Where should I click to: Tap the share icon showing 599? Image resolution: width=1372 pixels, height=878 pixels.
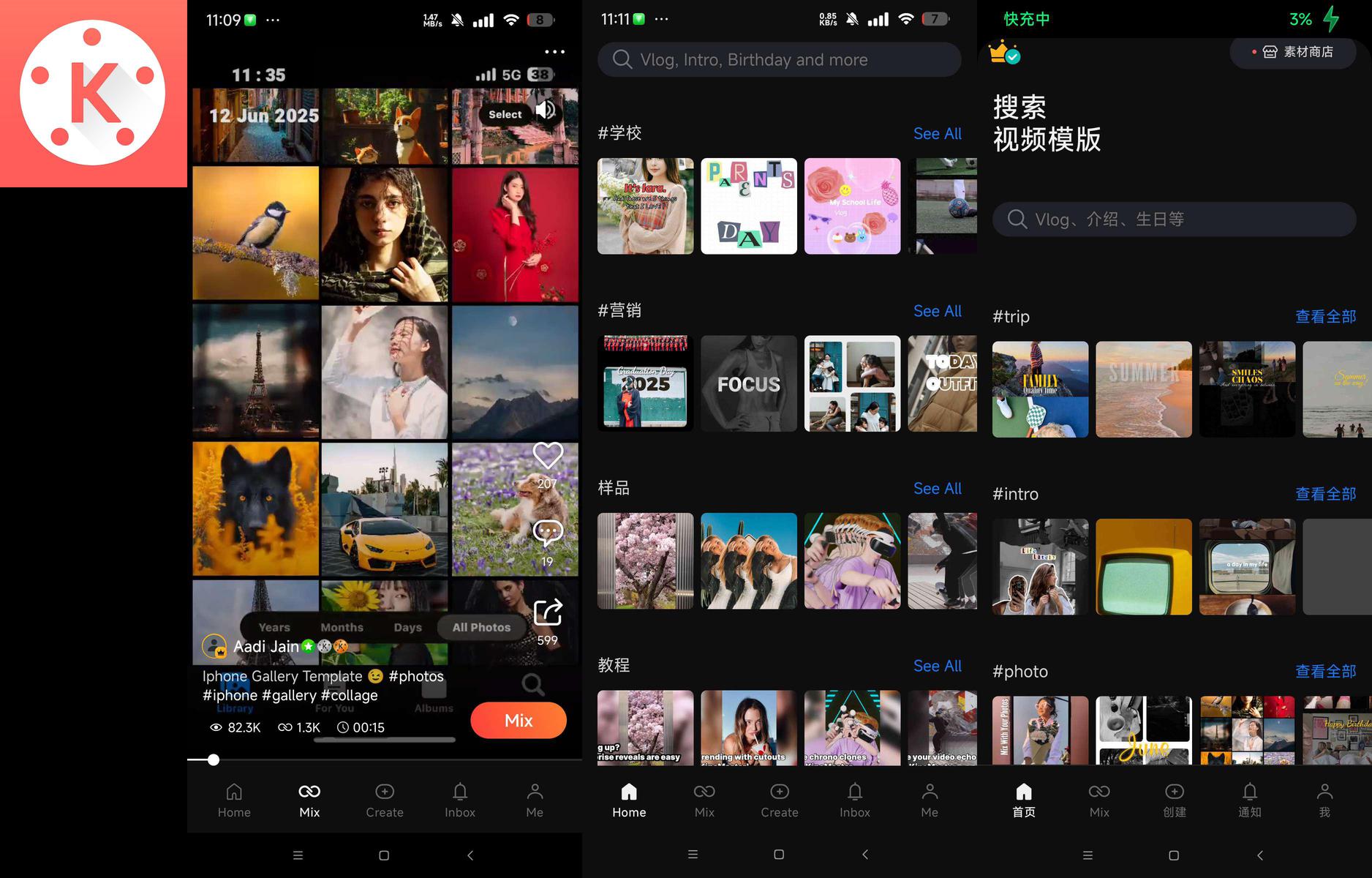click(547, 613)
